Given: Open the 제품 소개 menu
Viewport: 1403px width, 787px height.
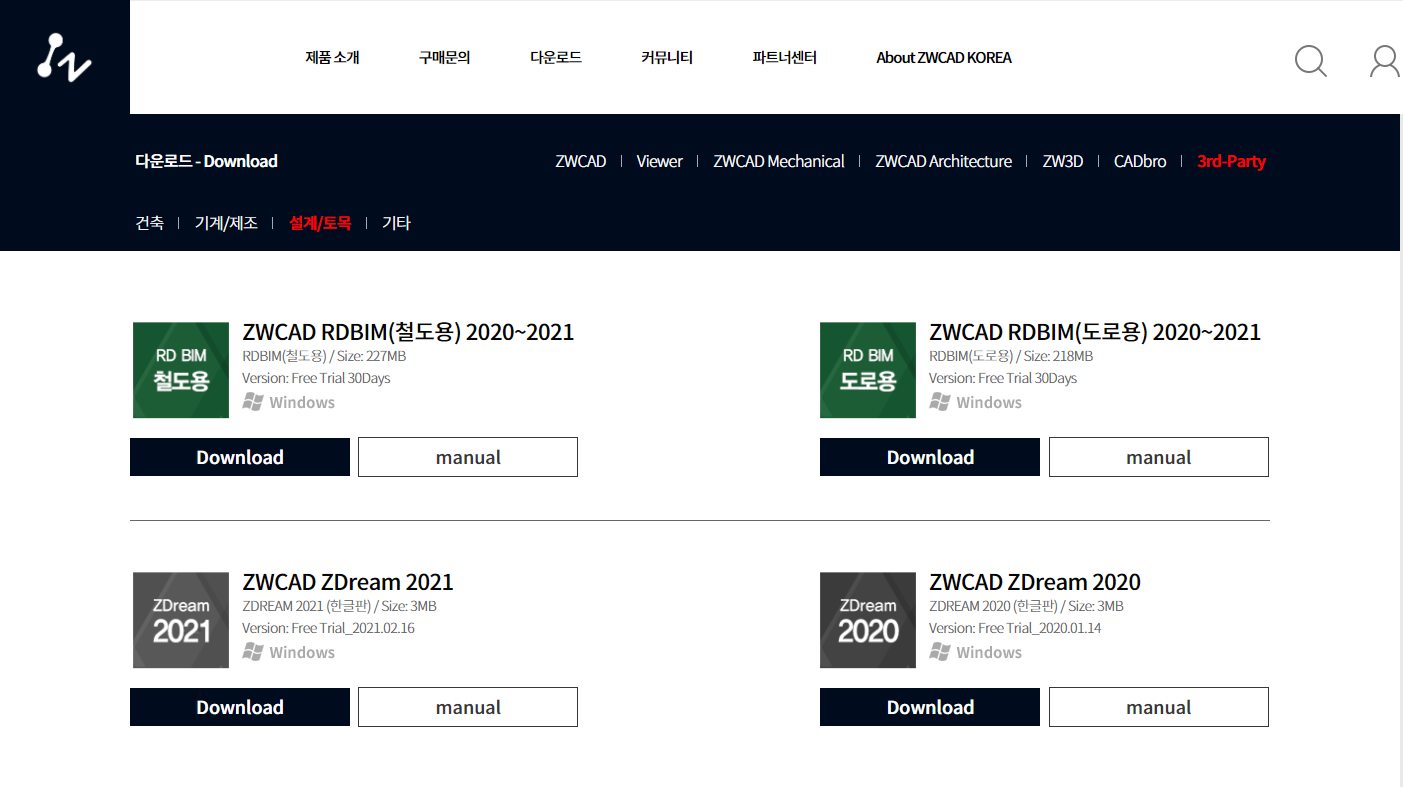Looking at the screenshot, I should tap(332, 57).
